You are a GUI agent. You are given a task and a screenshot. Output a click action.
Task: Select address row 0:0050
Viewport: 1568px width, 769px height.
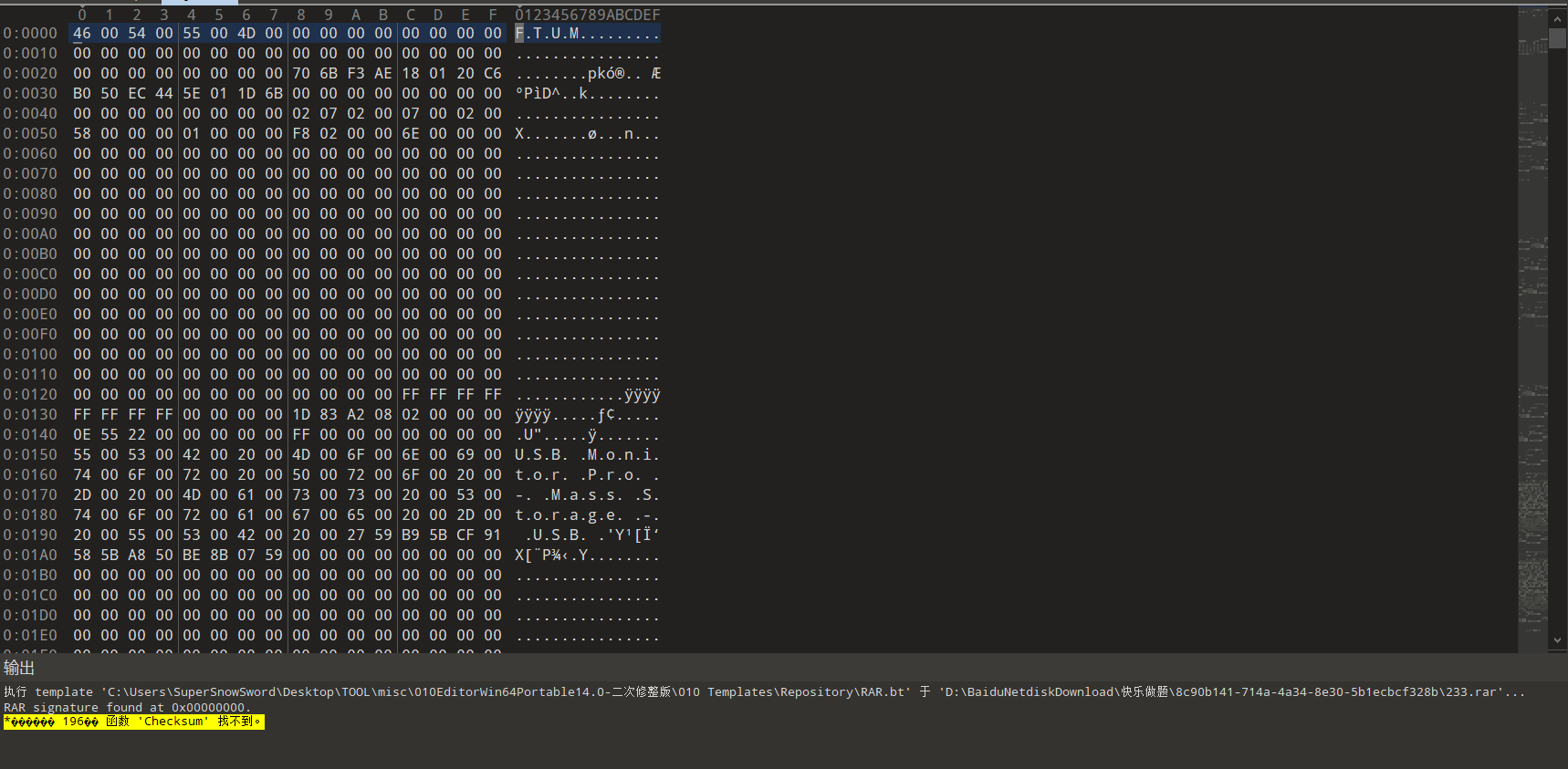30,133
